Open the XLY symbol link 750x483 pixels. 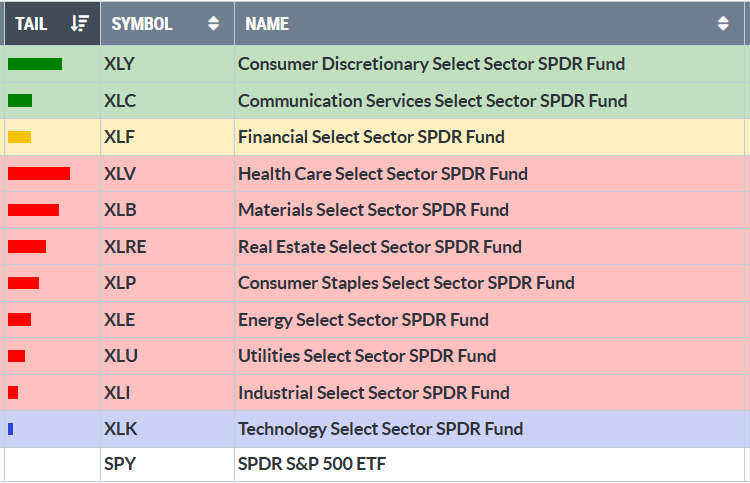119,64
